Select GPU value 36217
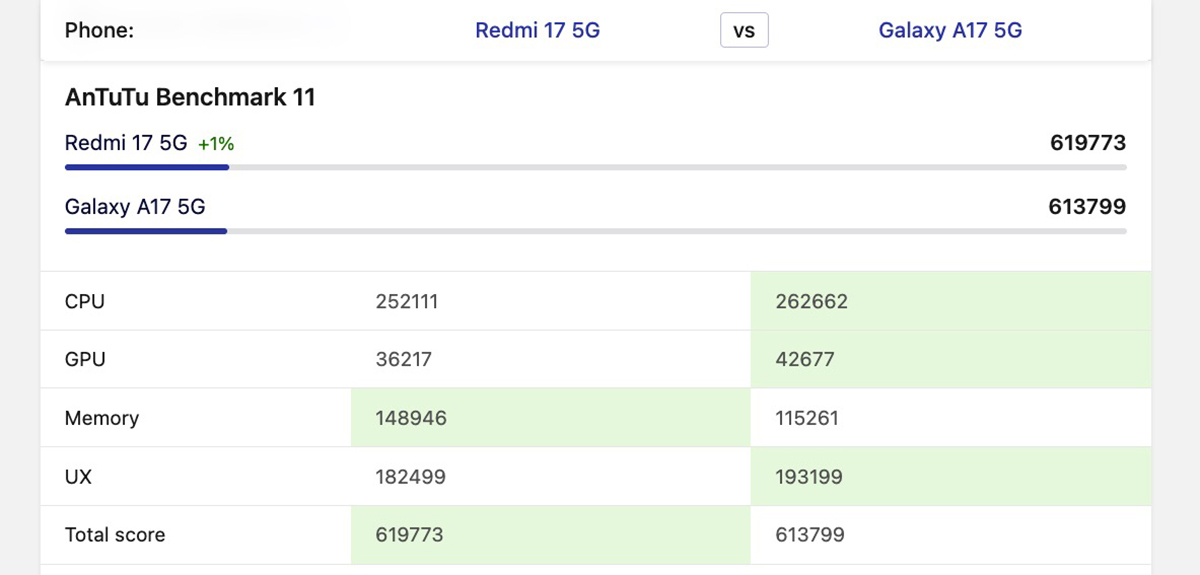 pos(404,359)
